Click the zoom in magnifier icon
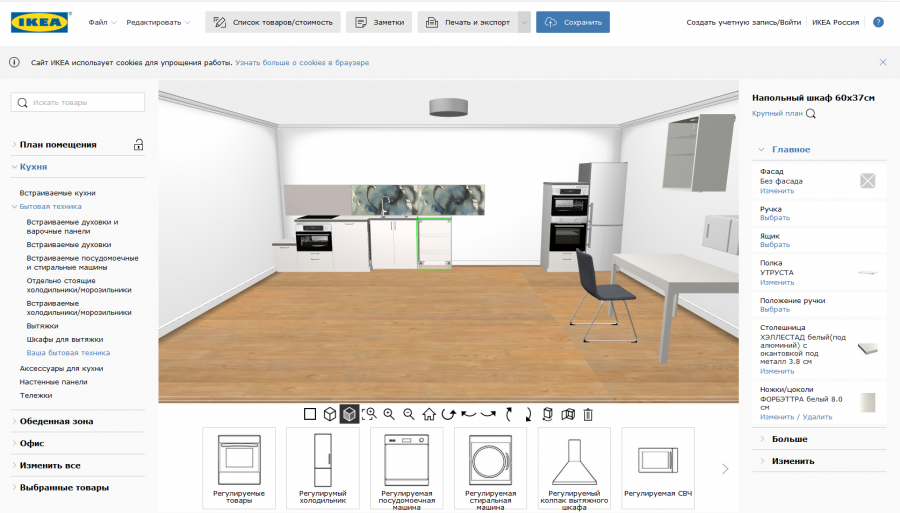Screen dimensions: 900x513 tap(389, 414)
